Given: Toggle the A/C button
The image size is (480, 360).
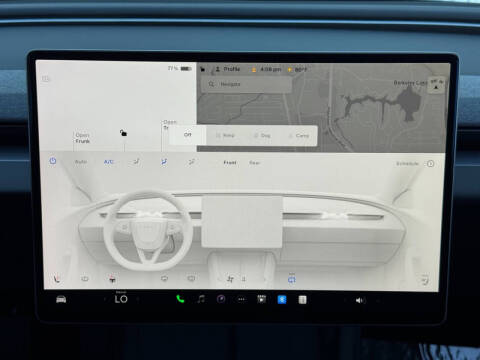Looking at the screenshot, I should pos(109,162).
